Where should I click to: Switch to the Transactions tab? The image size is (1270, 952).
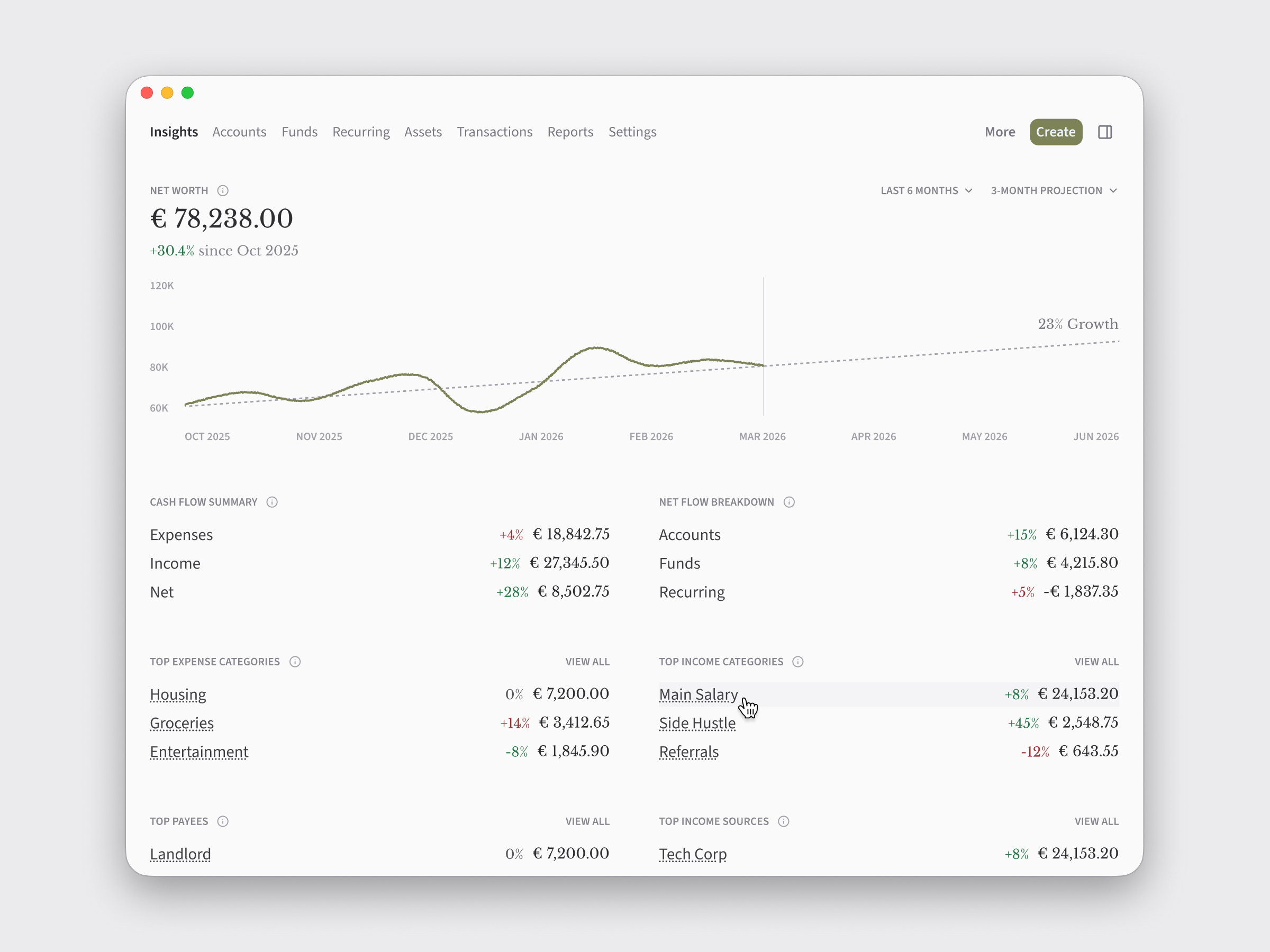coord(494,131)
